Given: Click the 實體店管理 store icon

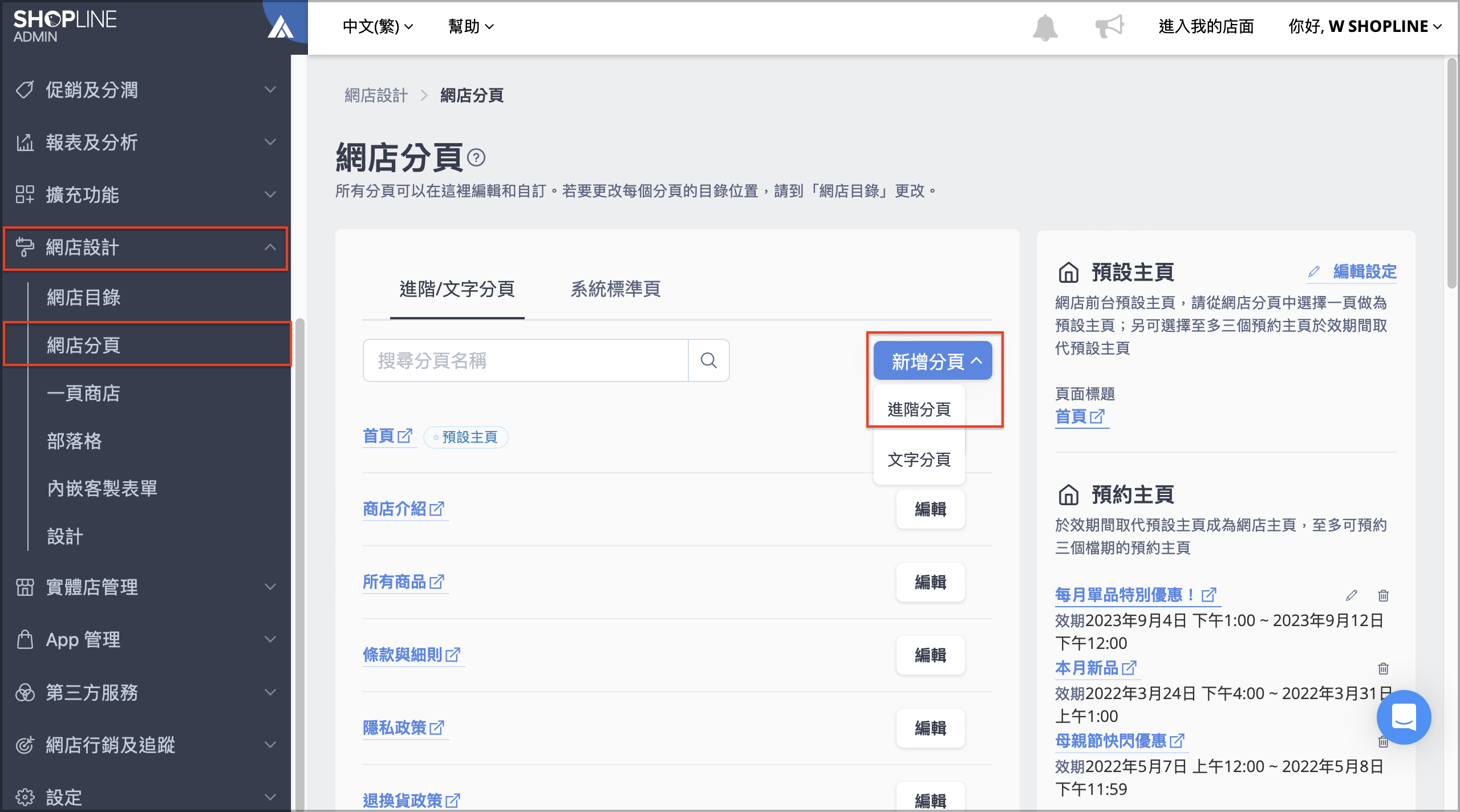Looking at the screenshot, I should click(x=25, y=587).
